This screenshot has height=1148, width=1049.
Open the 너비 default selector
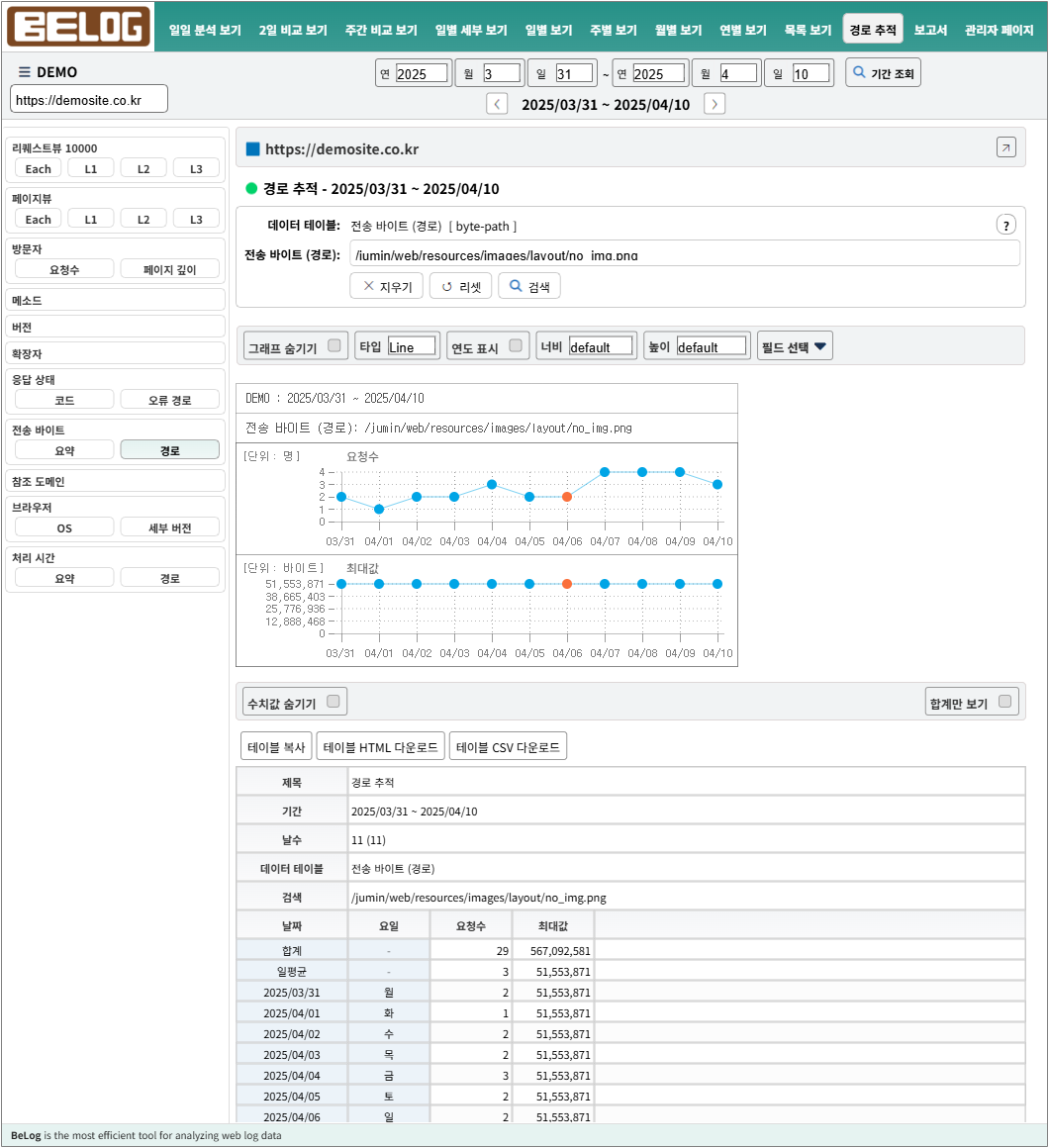coord(601,346)
